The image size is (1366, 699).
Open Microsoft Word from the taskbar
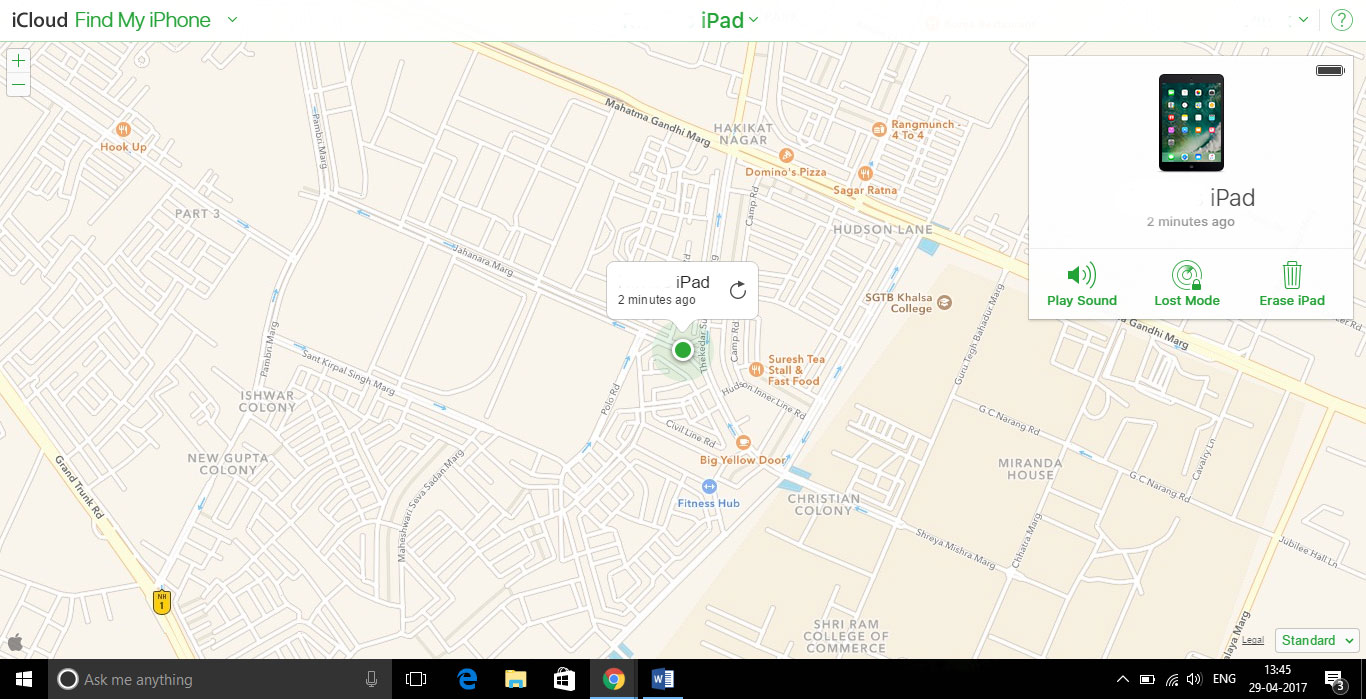(662, 679)
